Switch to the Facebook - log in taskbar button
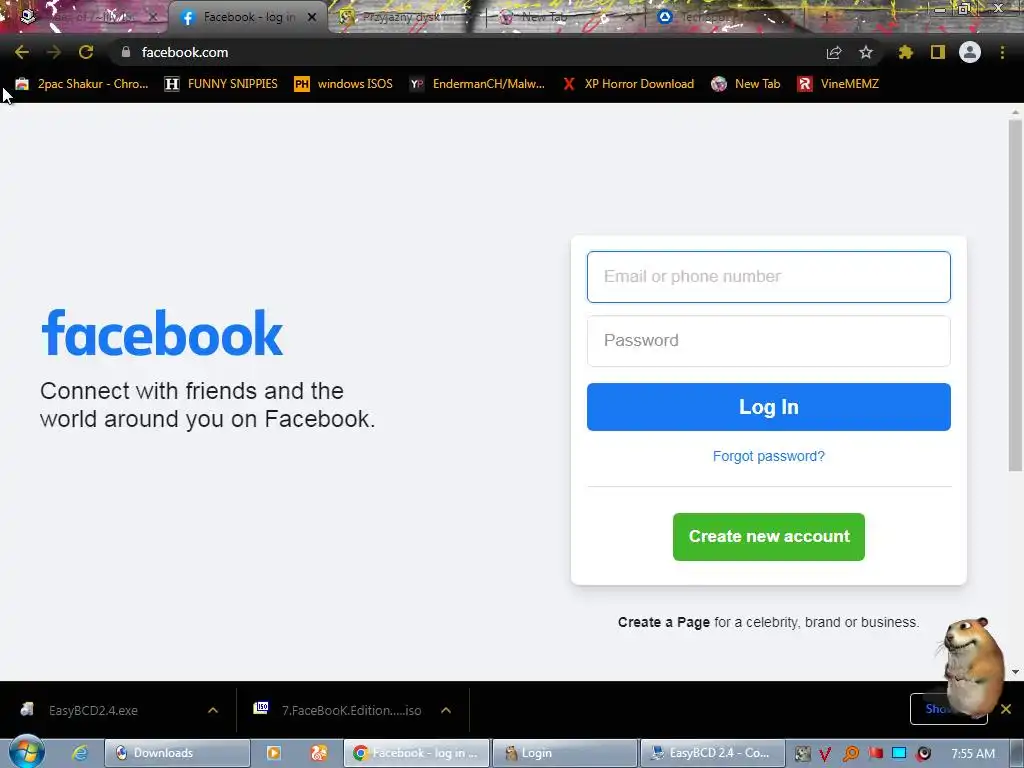Image resolution: width=1024 pixels, height=768 pixels. point(416,753)
